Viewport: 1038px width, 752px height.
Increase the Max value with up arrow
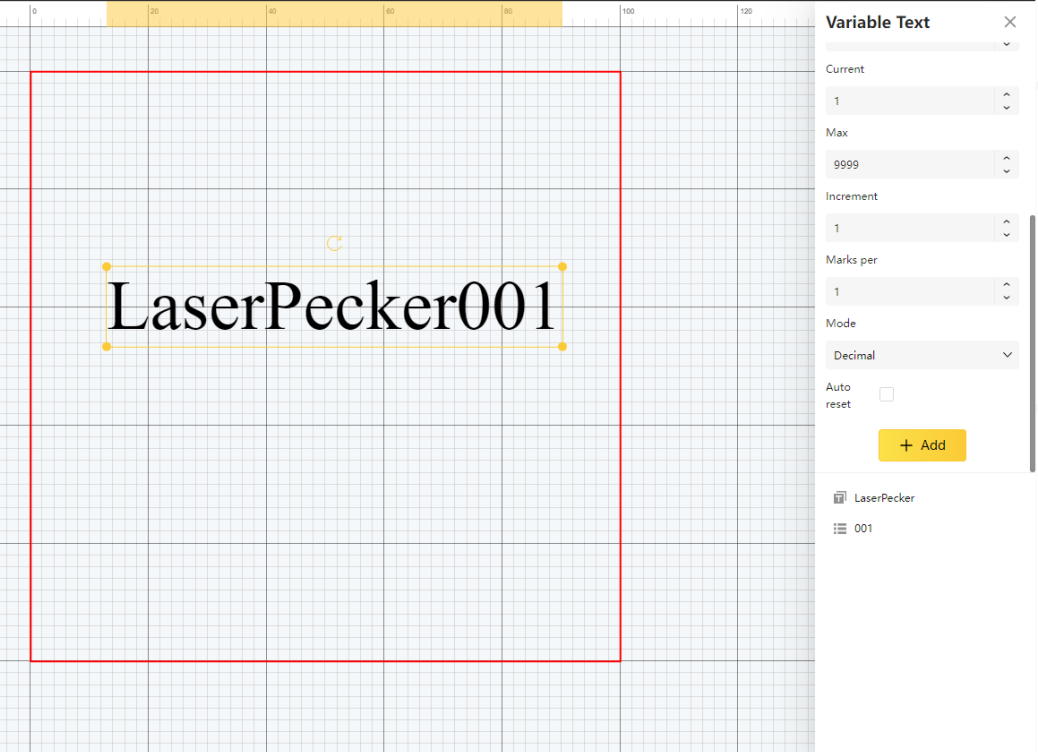[1006, 158]
